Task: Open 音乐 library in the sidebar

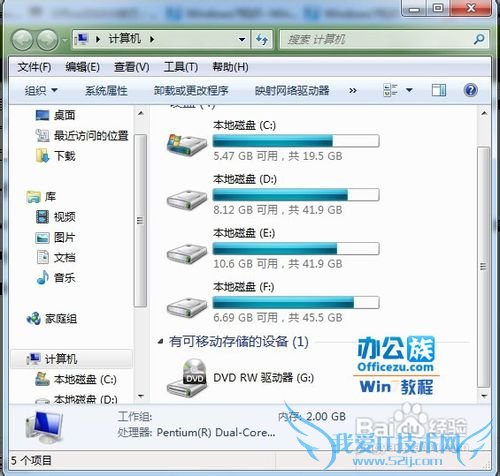Action: (x=65, y=278)
